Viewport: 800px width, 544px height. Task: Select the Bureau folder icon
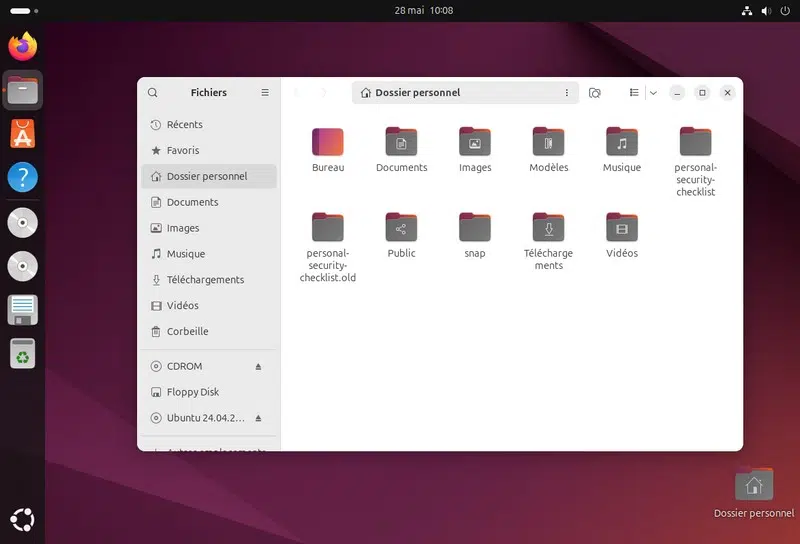click(328, 143)
